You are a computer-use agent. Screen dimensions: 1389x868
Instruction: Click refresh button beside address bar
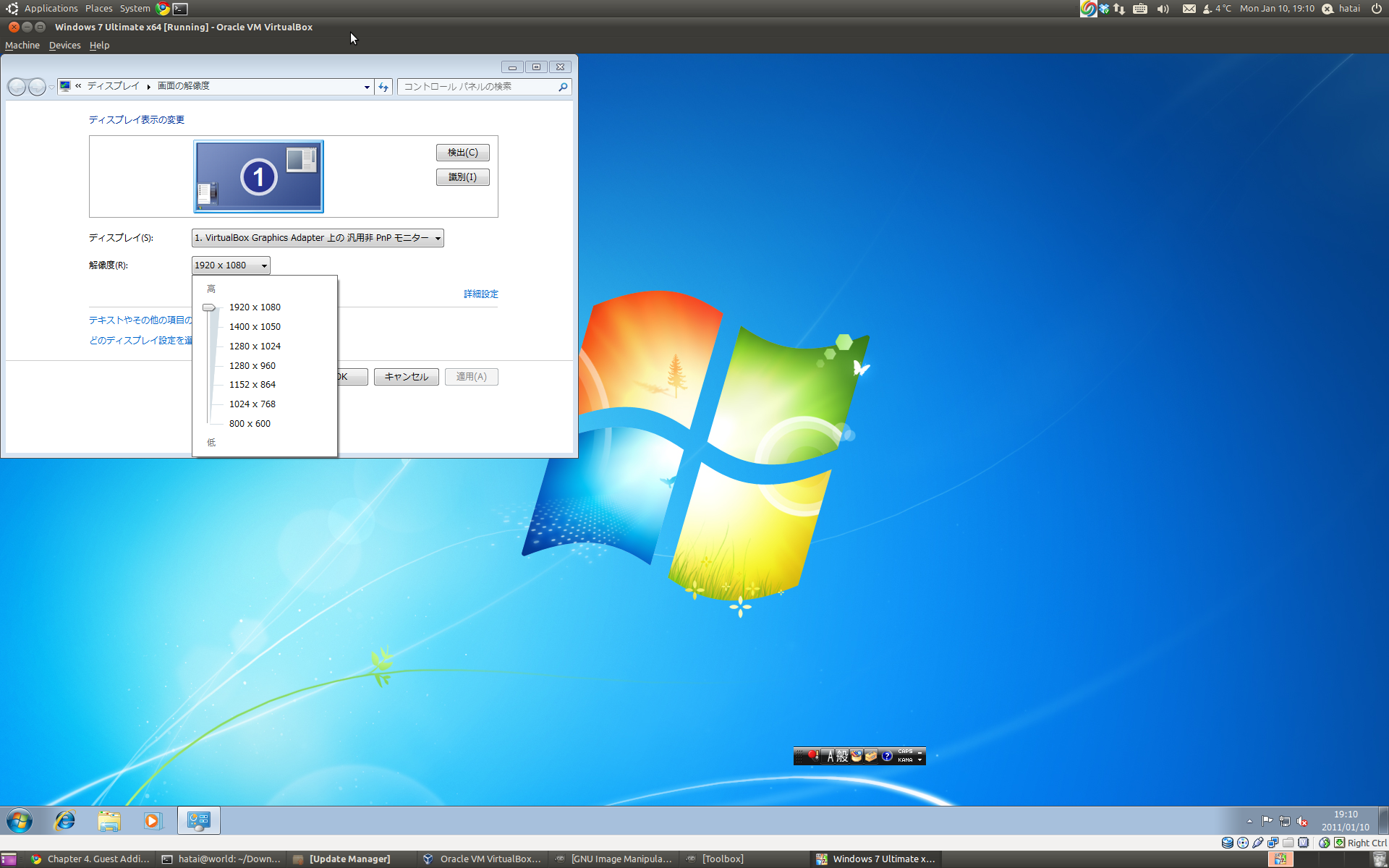[383, 87]
